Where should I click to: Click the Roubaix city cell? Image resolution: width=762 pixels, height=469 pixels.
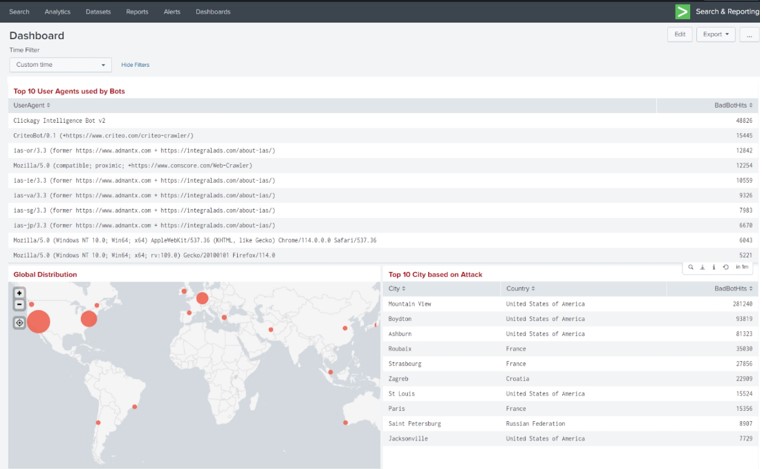(x=400, y=349)
